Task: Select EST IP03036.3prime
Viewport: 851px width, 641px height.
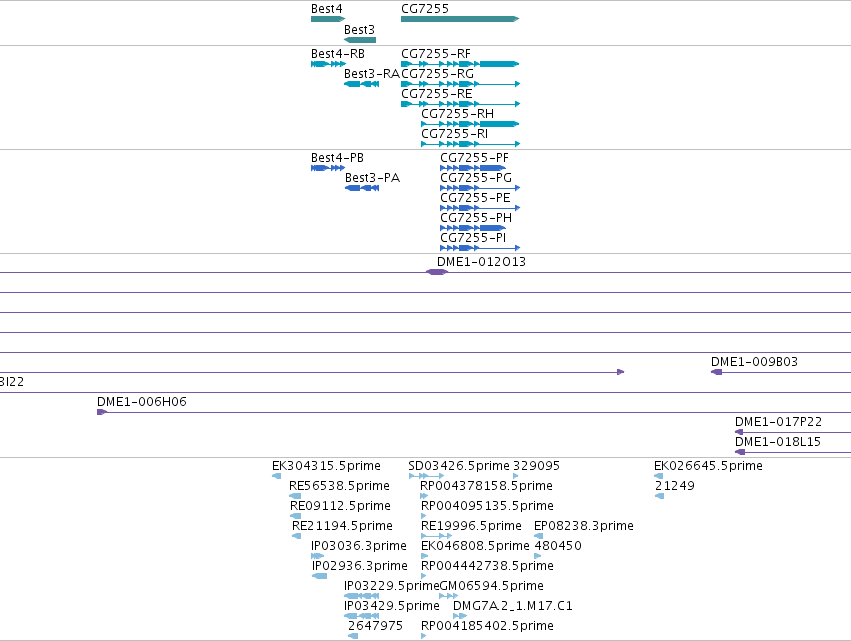Action: coord(317,556)
